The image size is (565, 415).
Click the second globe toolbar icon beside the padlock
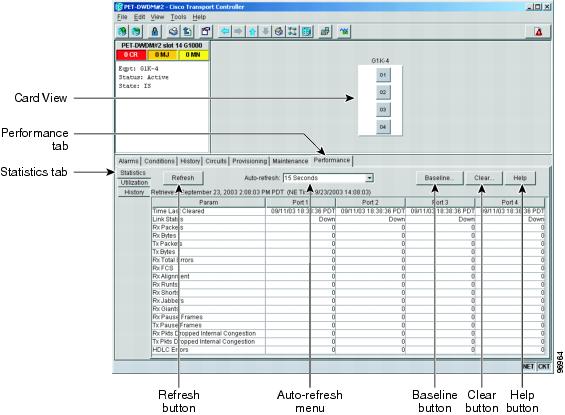coord(136,32)
